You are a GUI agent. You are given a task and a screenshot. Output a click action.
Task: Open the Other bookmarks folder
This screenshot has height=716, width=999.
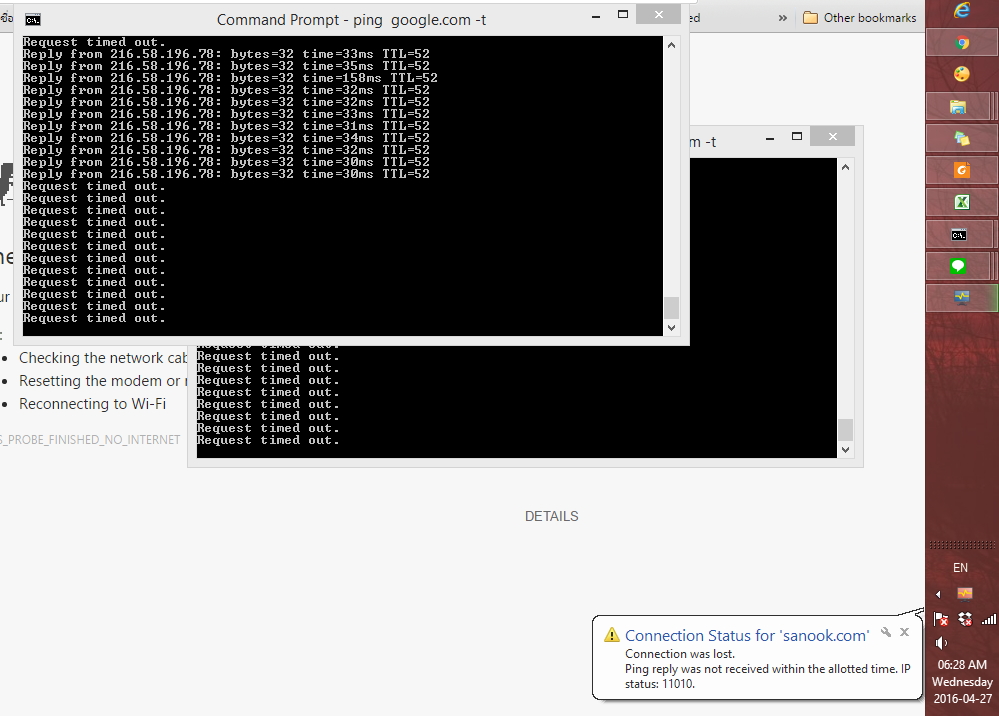coord(859,18)
